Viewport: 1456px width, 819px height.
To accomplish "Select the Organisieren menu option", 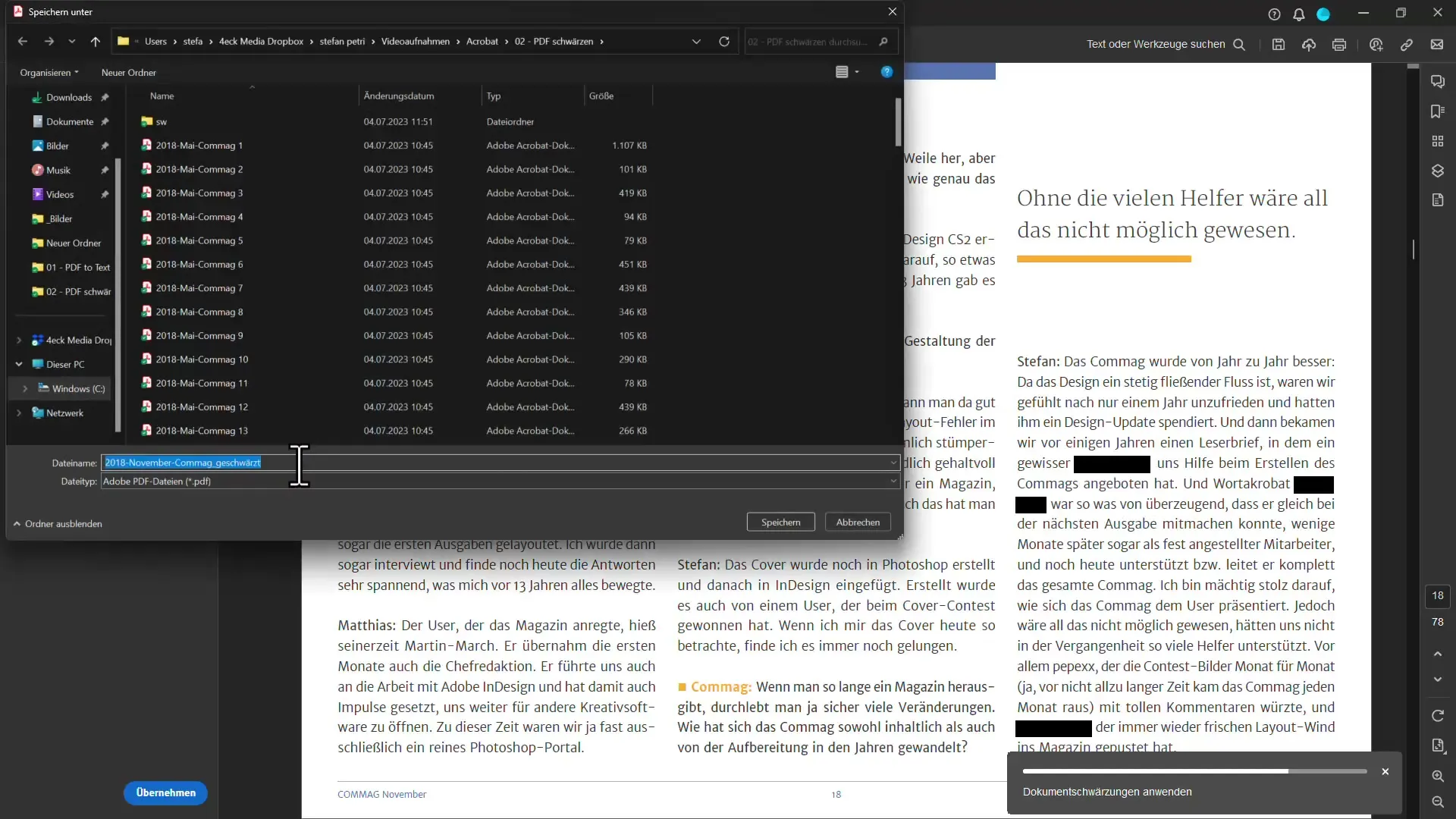I will pyautogui.click(x=48, y=72).
